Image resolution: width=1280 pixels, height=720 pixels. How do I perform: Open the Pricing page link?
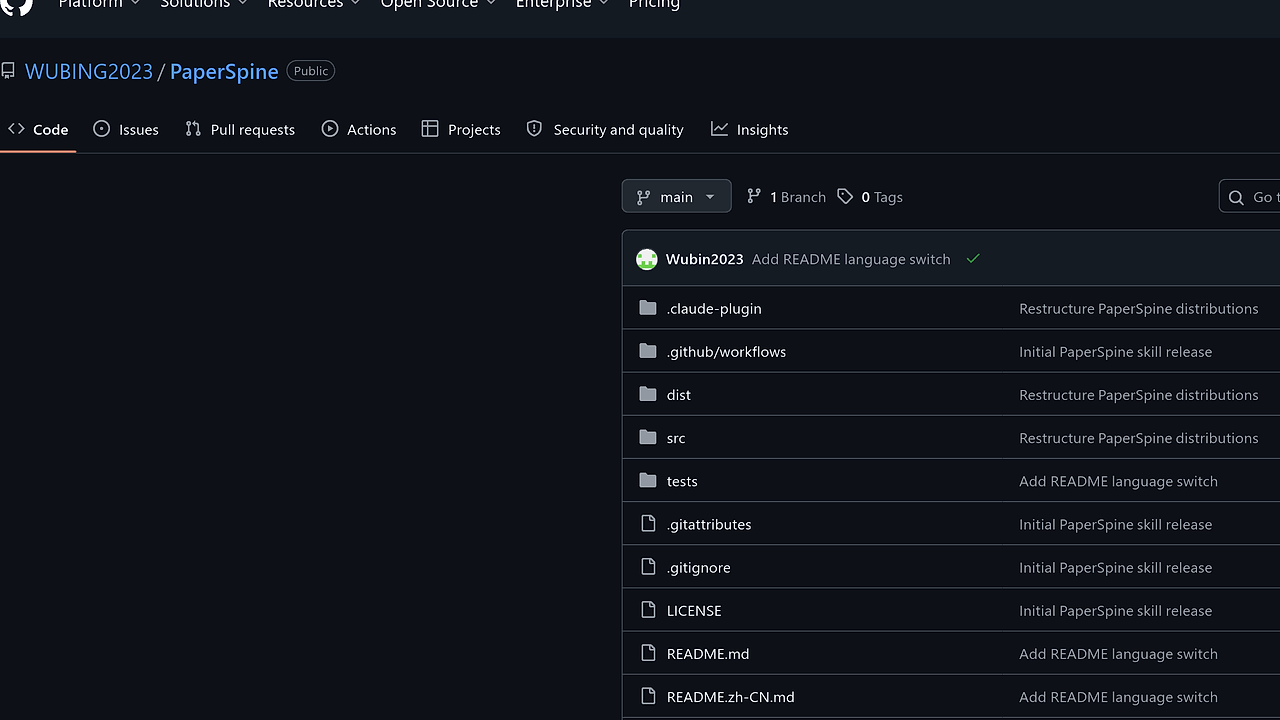click(654, 4)
